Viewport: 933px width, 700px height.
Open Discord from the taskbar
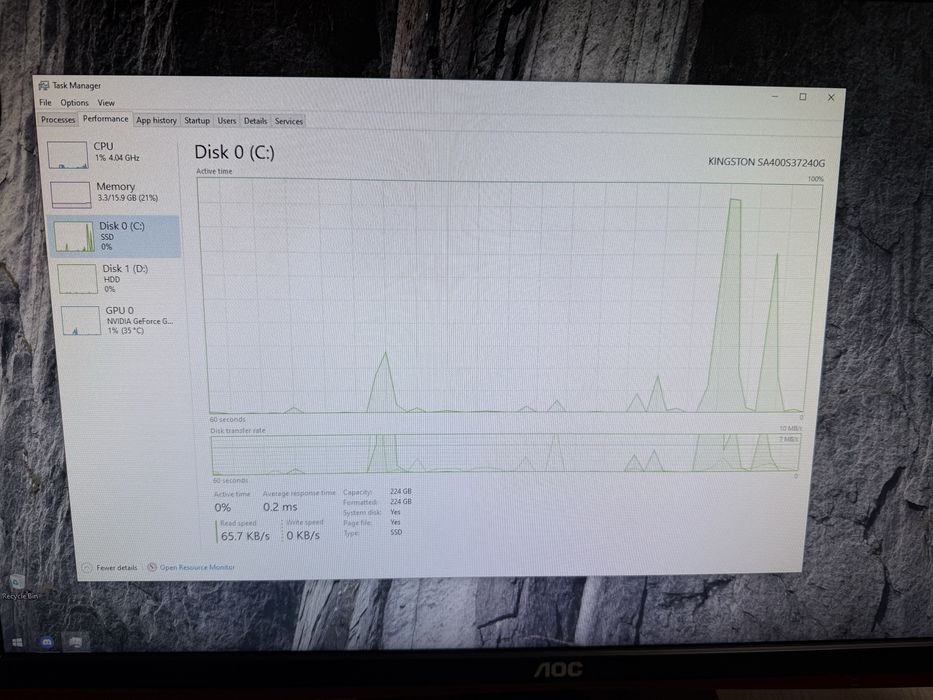click(x=46, y=642)
